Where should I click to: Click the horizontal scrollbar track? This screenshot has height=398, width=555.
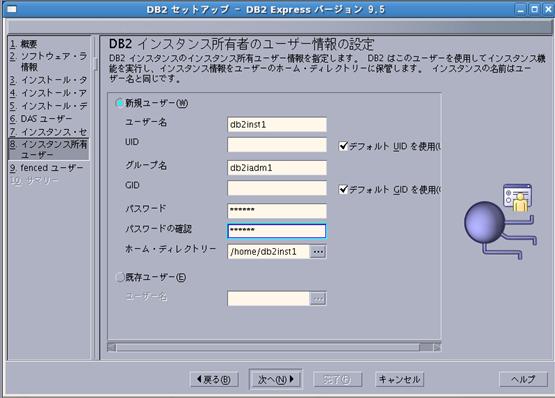coord(267,347)
